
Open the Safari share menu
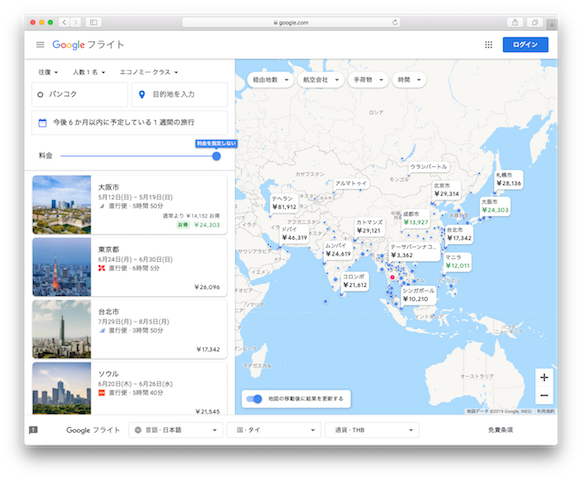[x=515, y=22]
